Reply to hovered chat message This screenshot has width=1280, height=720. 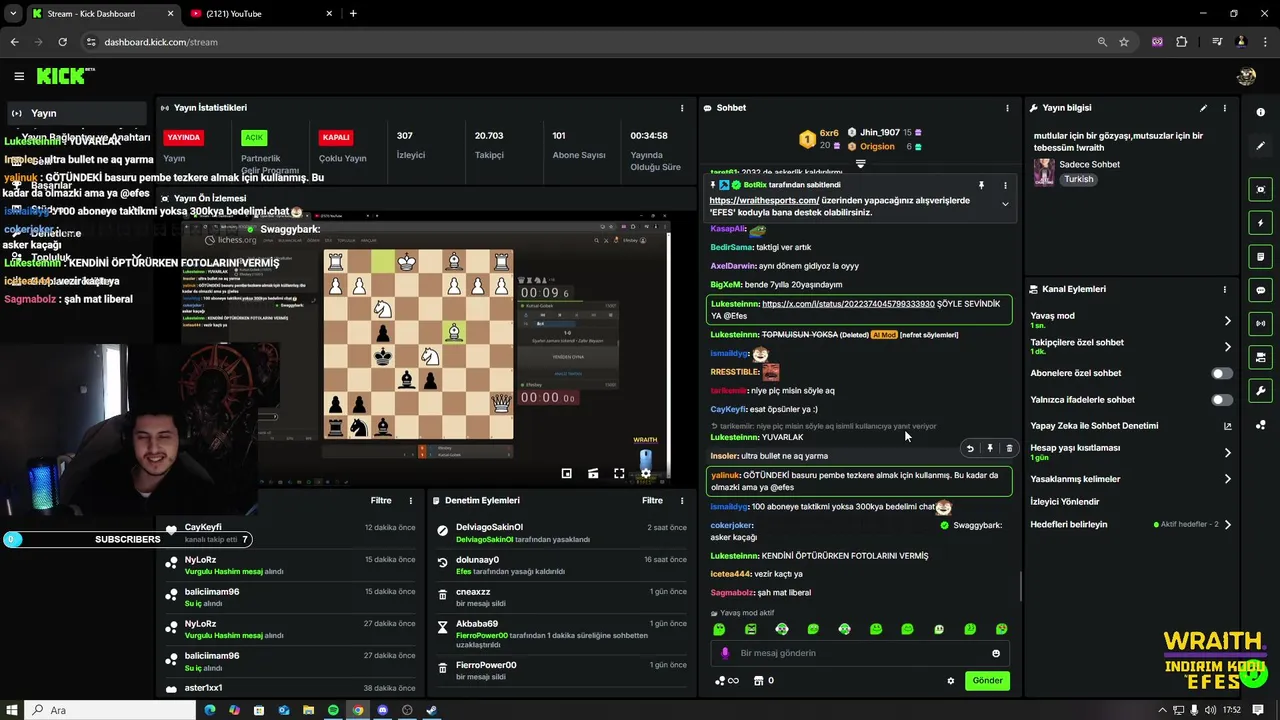point(969,449)
